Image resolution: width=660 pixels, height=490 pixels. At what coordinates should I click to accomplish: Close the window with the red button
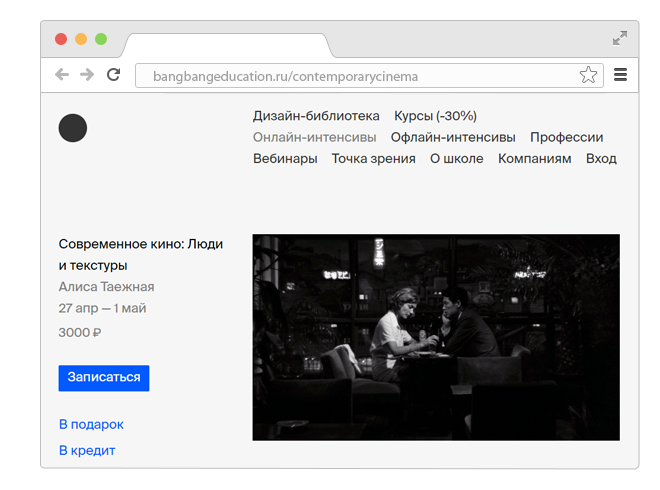point(61,39)
